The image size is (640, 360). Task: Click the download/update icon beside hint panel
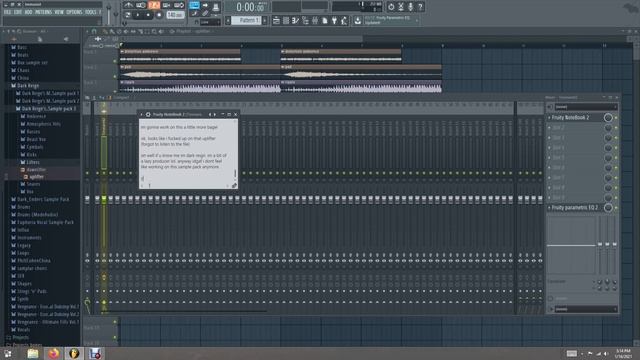(358, 20)
